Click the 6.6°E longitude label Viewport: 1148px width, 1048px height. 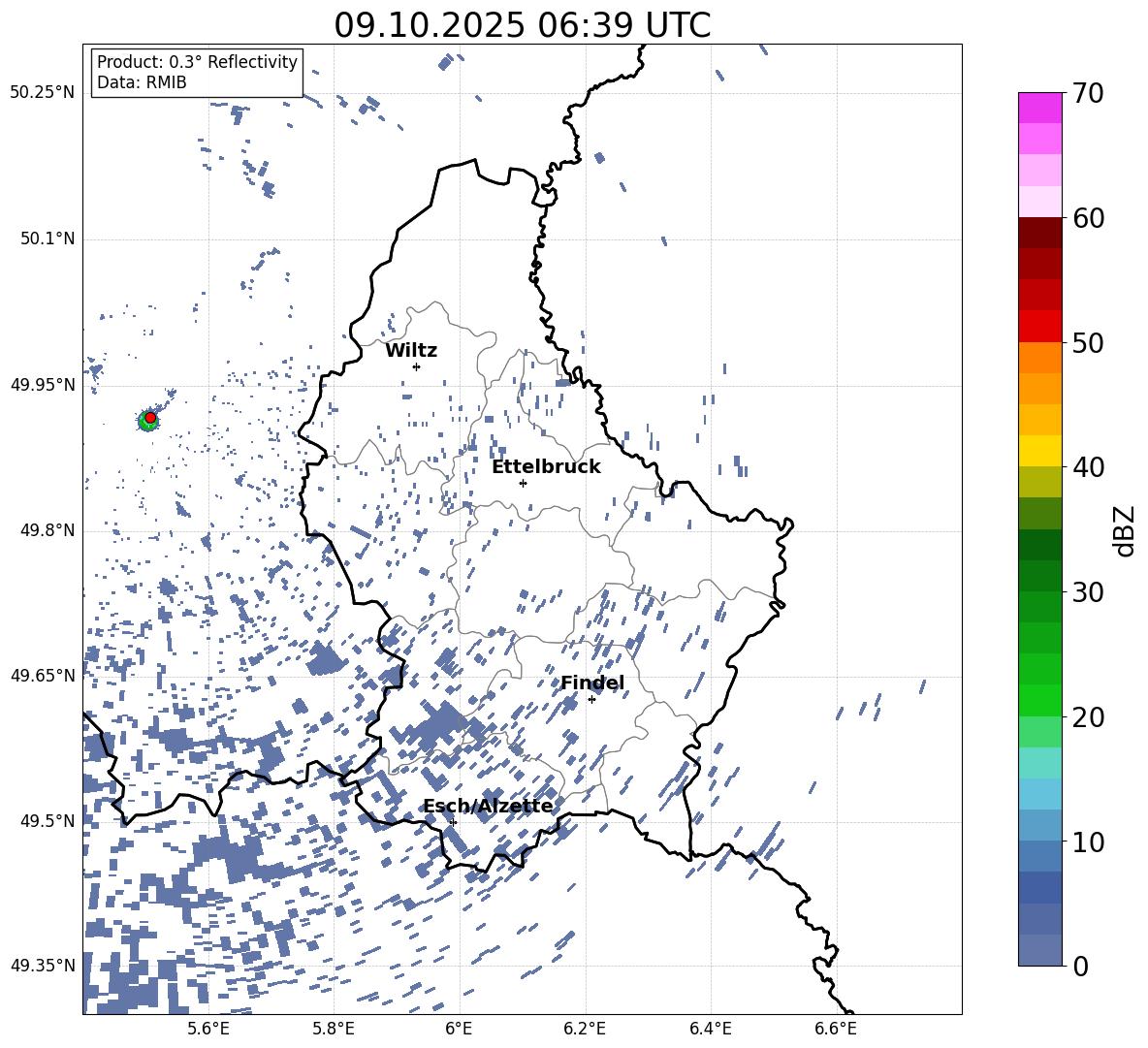pyautogui.click(x=836, y=1029)
